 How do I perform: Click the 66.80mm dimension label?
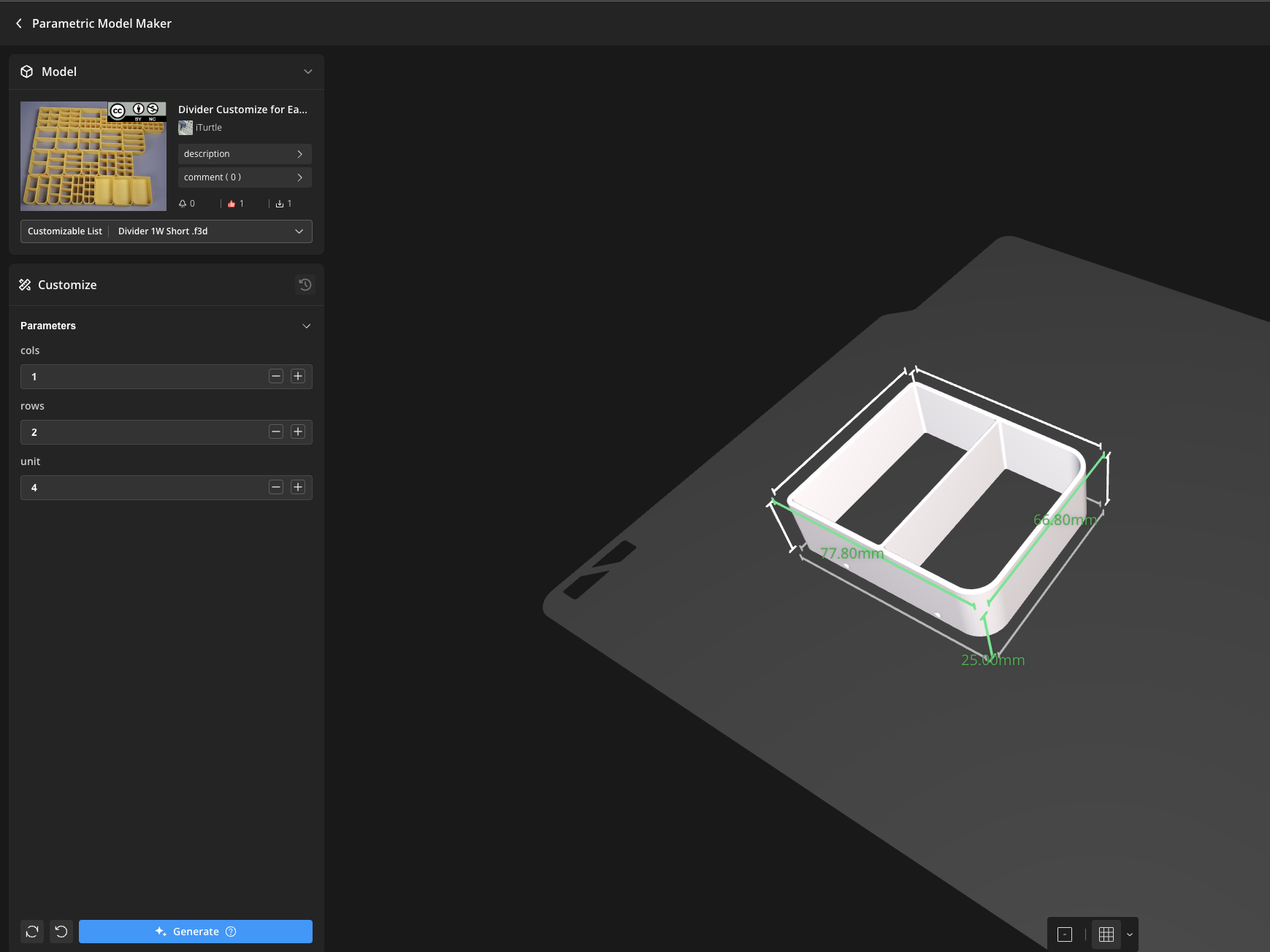(x=1066, y=520)
